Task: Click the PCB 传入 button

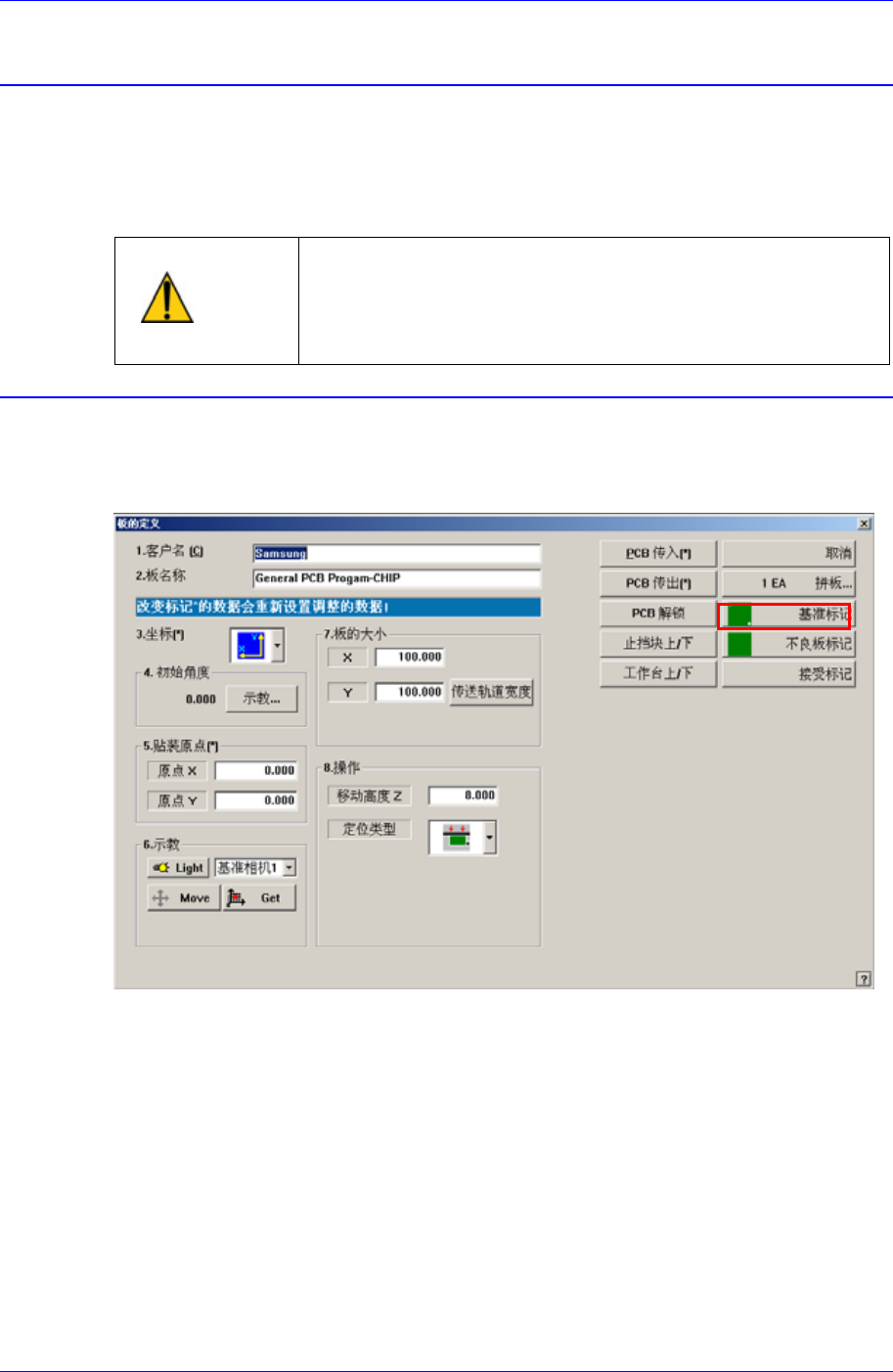Action: 658,554
